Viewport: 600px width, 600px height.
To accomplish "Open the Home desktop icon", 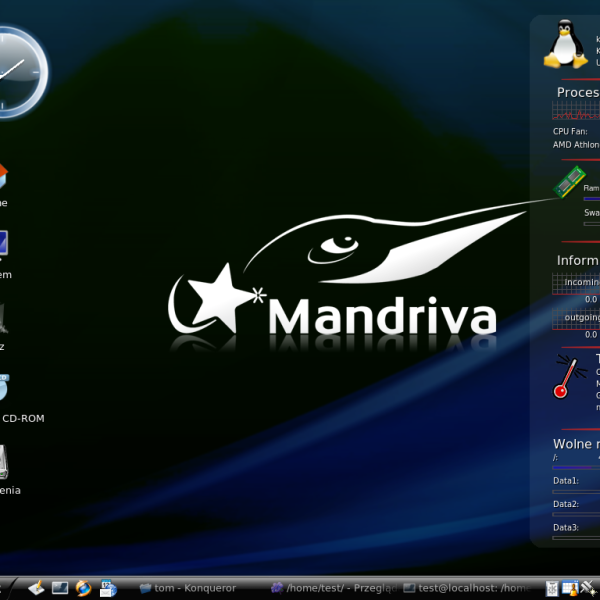I will 3,180.
